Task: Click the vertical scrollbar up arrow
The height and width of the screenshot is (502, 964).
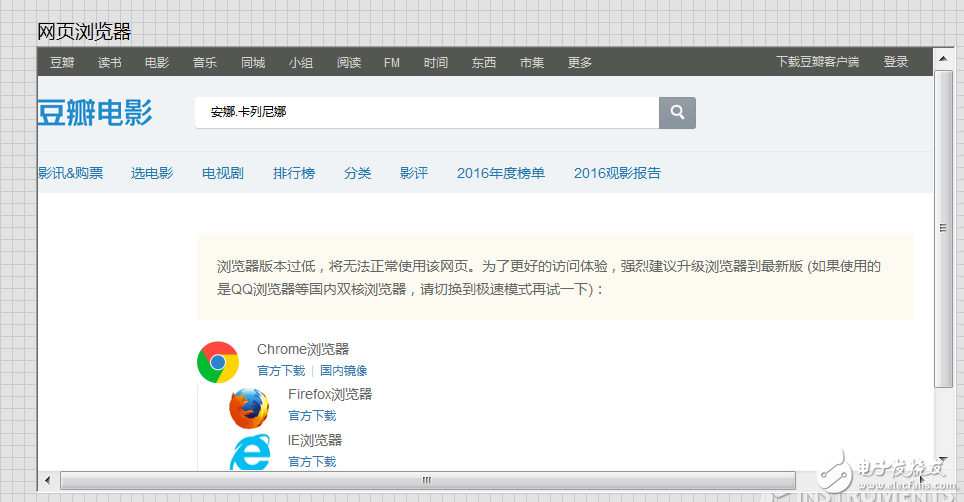Action: 942,58
